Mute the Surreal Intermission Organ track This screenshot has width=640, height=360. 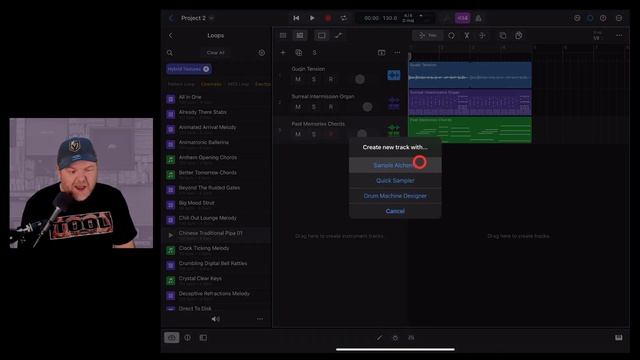point(298,107)
